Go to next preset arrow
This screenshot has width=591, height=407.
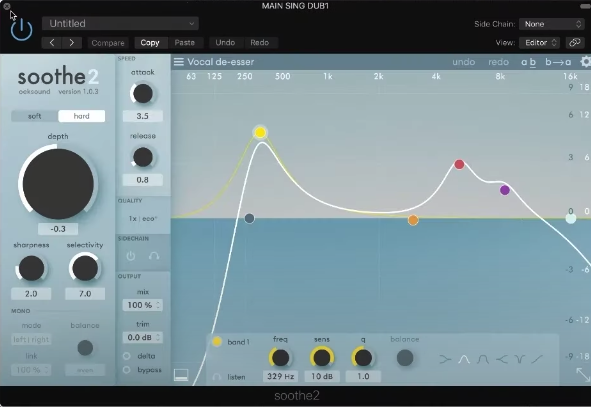72,43
